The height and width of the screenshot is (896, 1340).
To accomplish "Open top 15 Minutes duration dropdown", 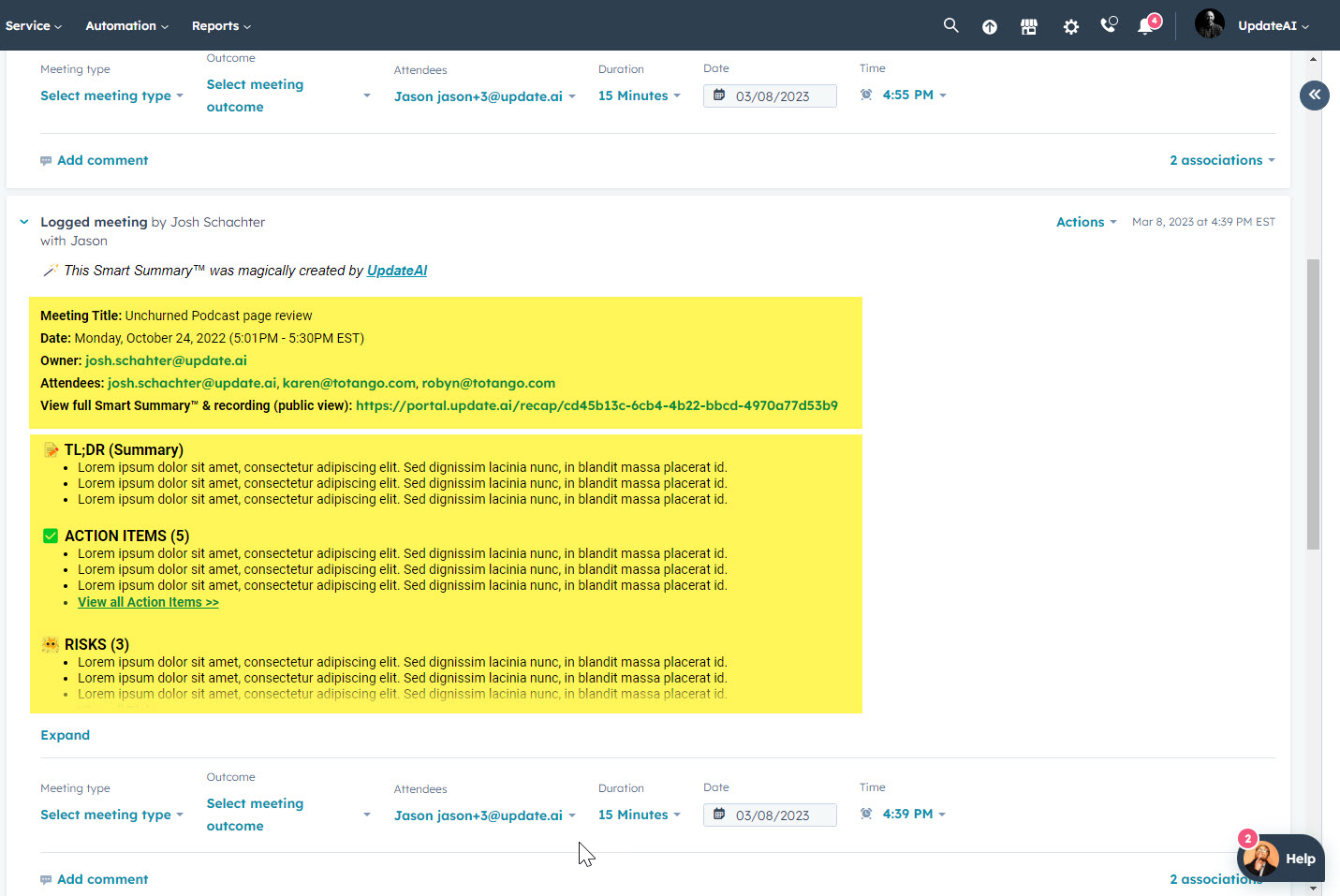I will (640, 95).
